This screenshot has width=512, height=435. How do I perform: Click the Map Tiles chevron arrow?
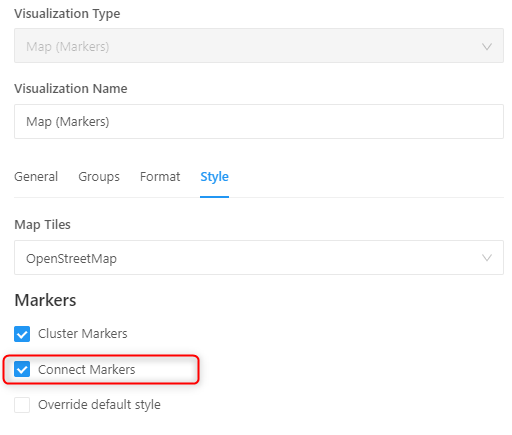tap(487, 258)
